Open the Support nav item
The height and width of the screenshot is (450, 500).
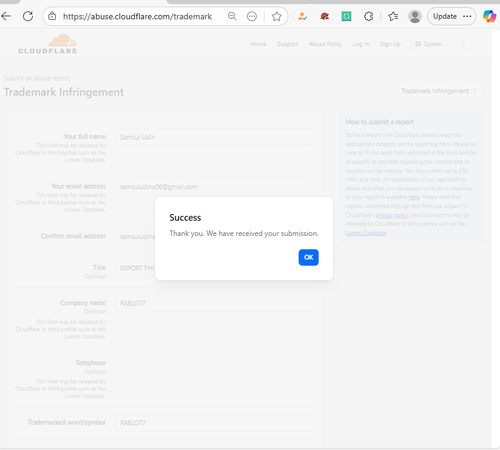pos(287,44)
